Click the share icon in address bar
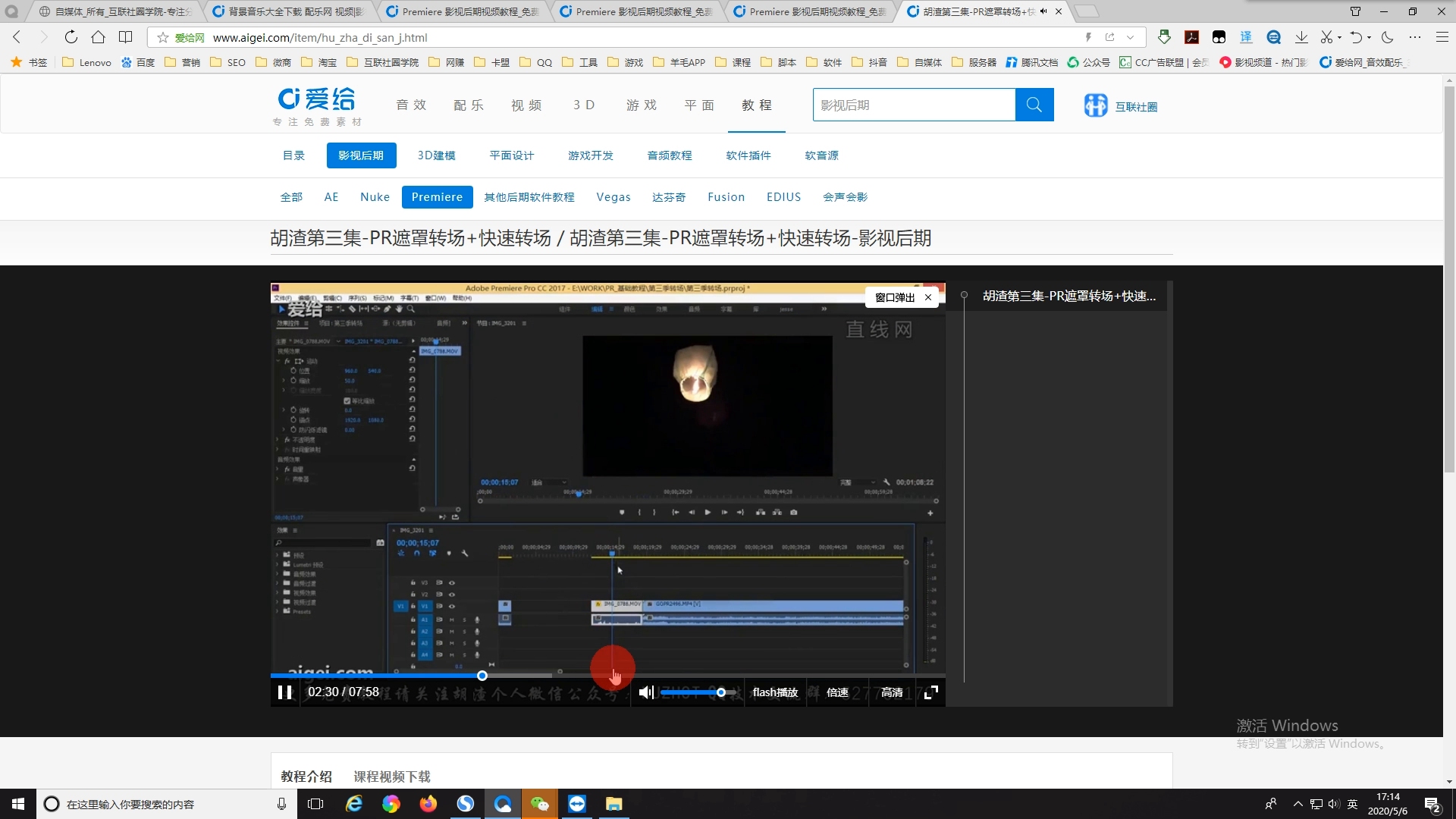The width and height of the screenshot is (1456, 819). pos(1109,37)
